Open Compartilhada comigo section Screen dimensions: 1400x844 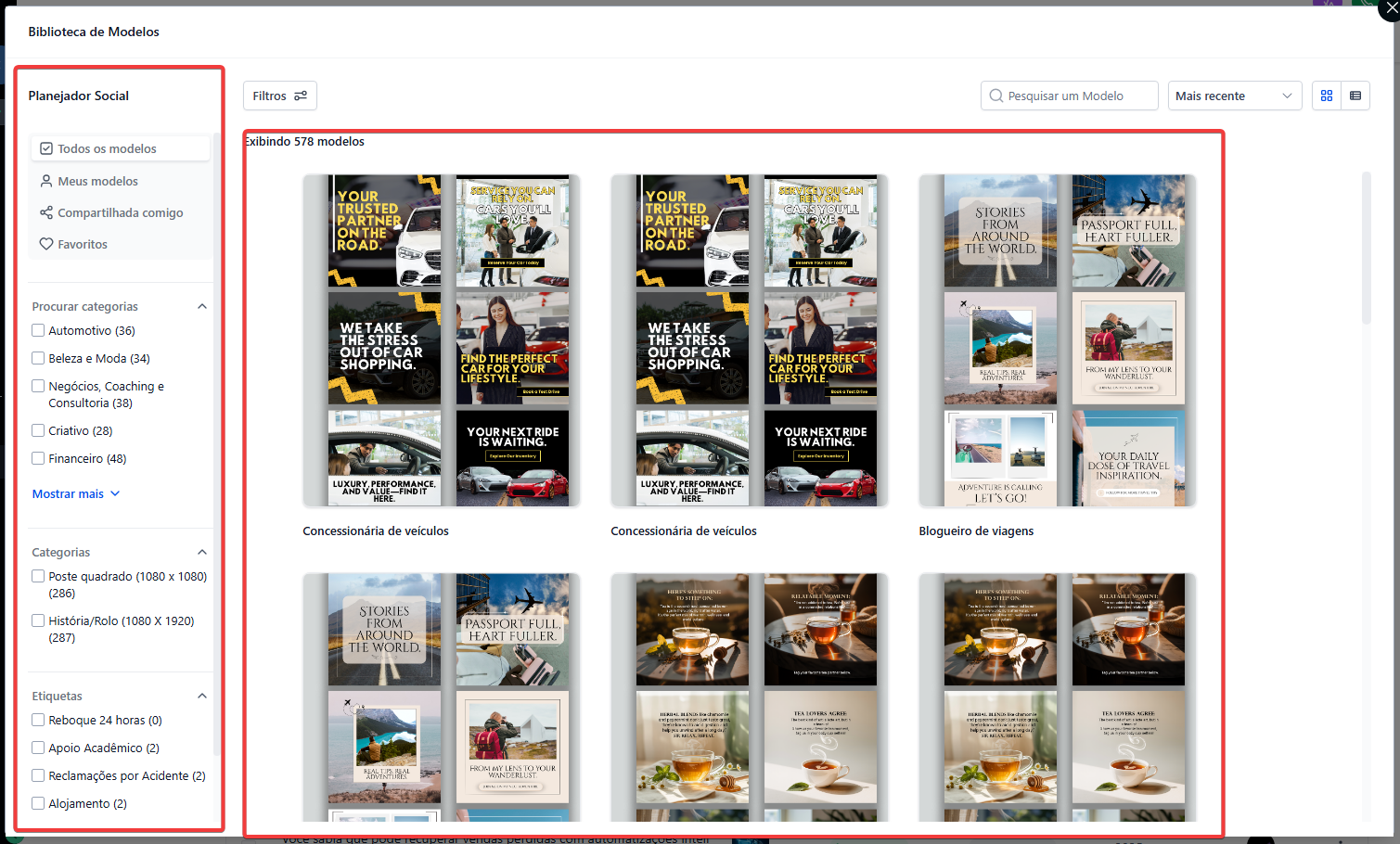point(121,212)
